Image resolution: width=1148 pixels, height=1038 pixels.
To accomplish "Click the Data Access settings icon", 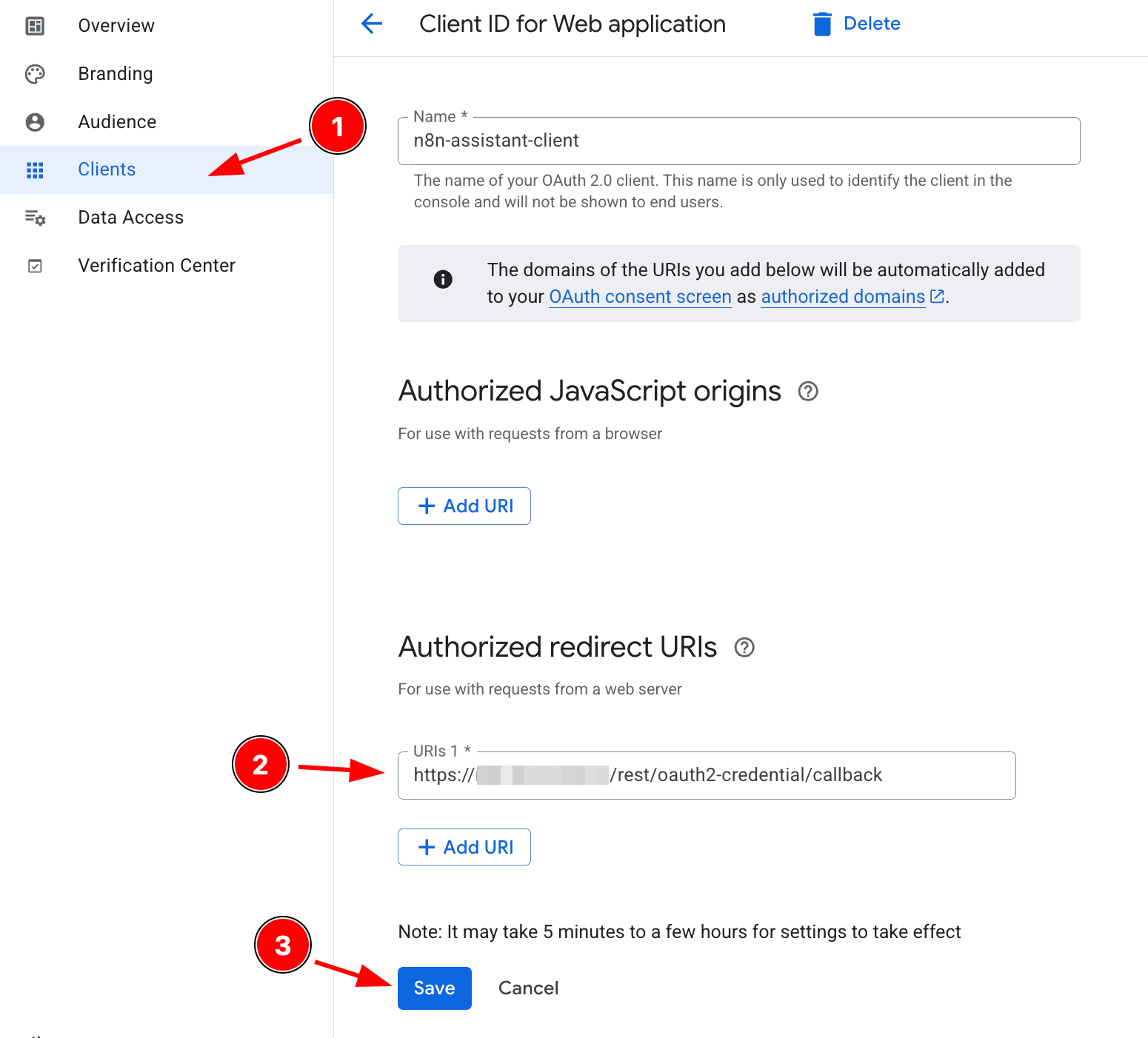I will tap(35, 218).
